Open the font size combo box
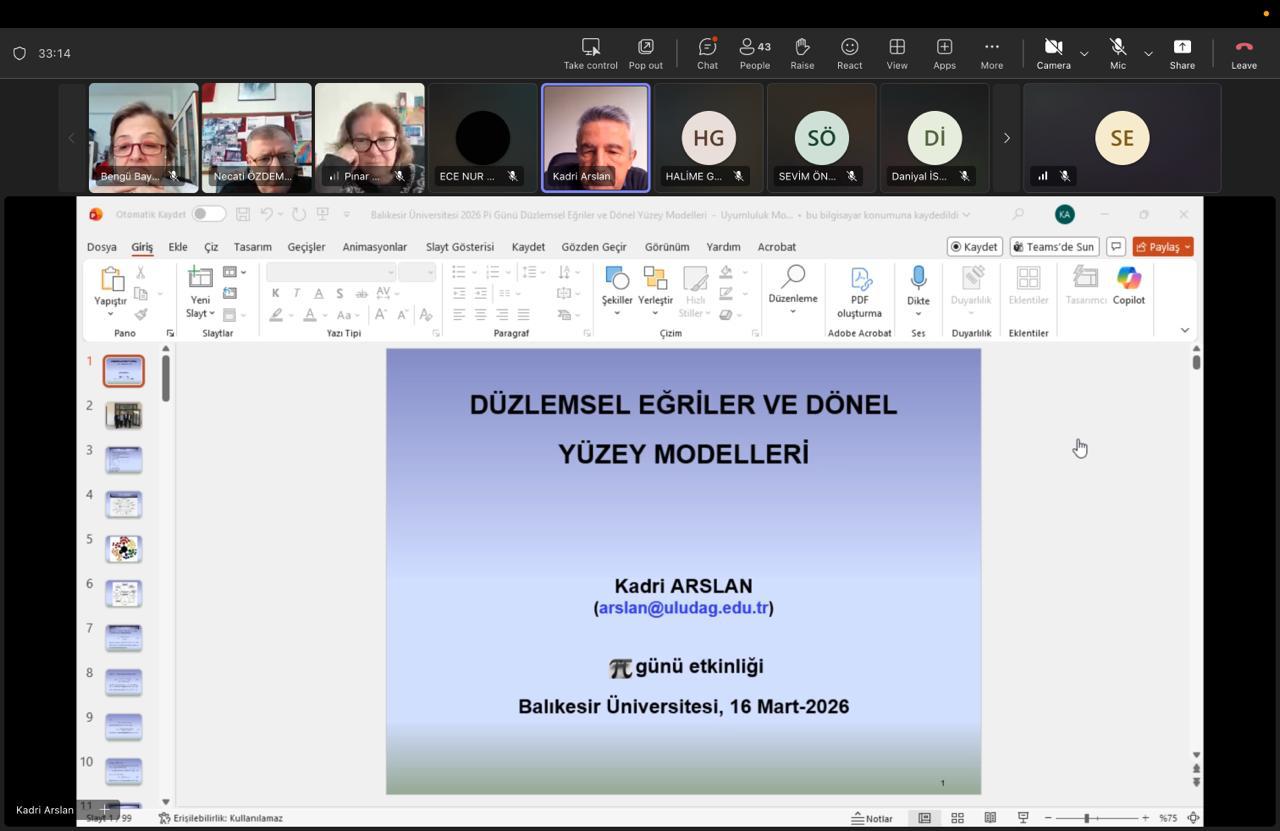Viewport: 1280px width, 831px height. click(x=417, y=272)
